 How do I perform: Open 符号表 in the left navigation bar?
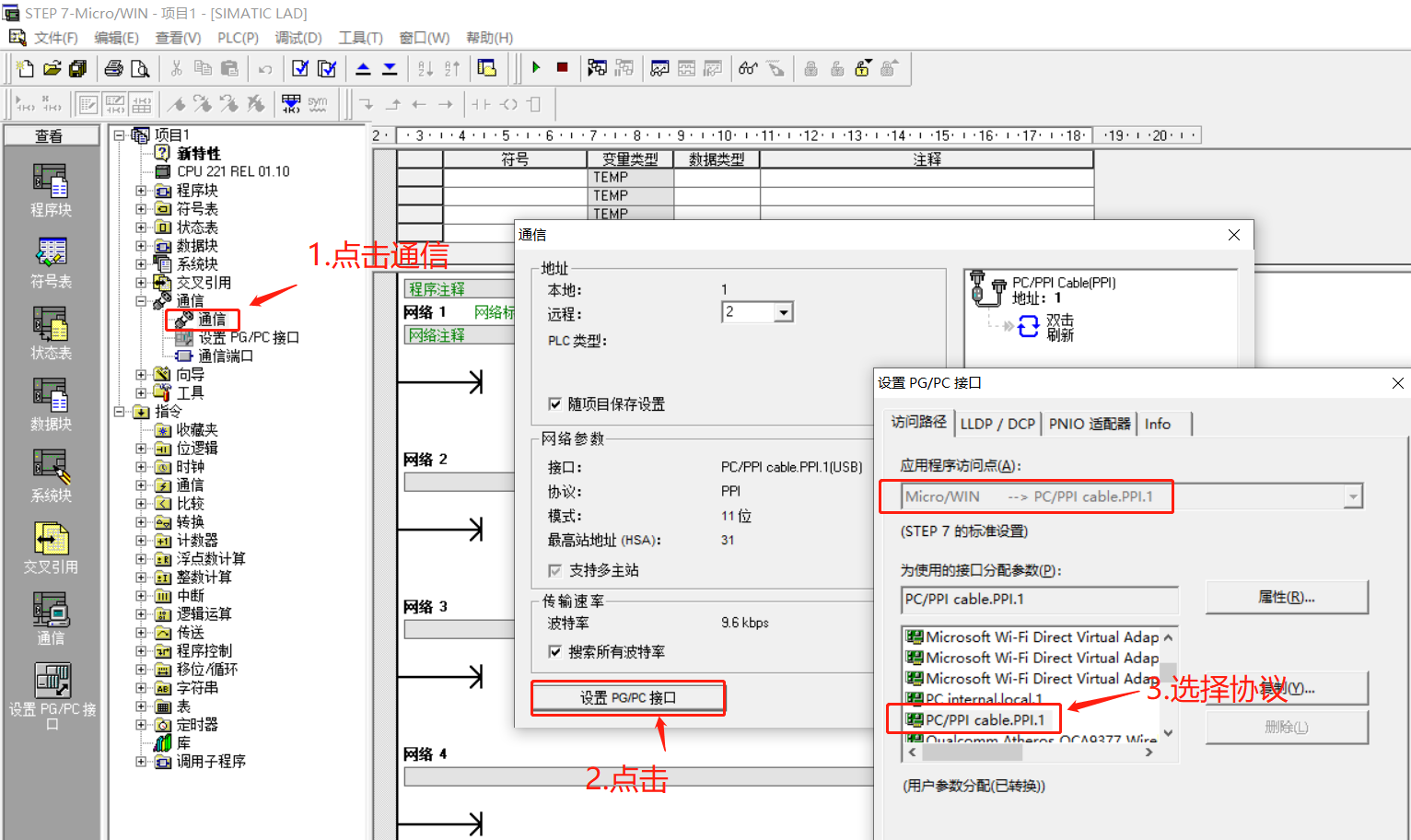pos(51,262)
